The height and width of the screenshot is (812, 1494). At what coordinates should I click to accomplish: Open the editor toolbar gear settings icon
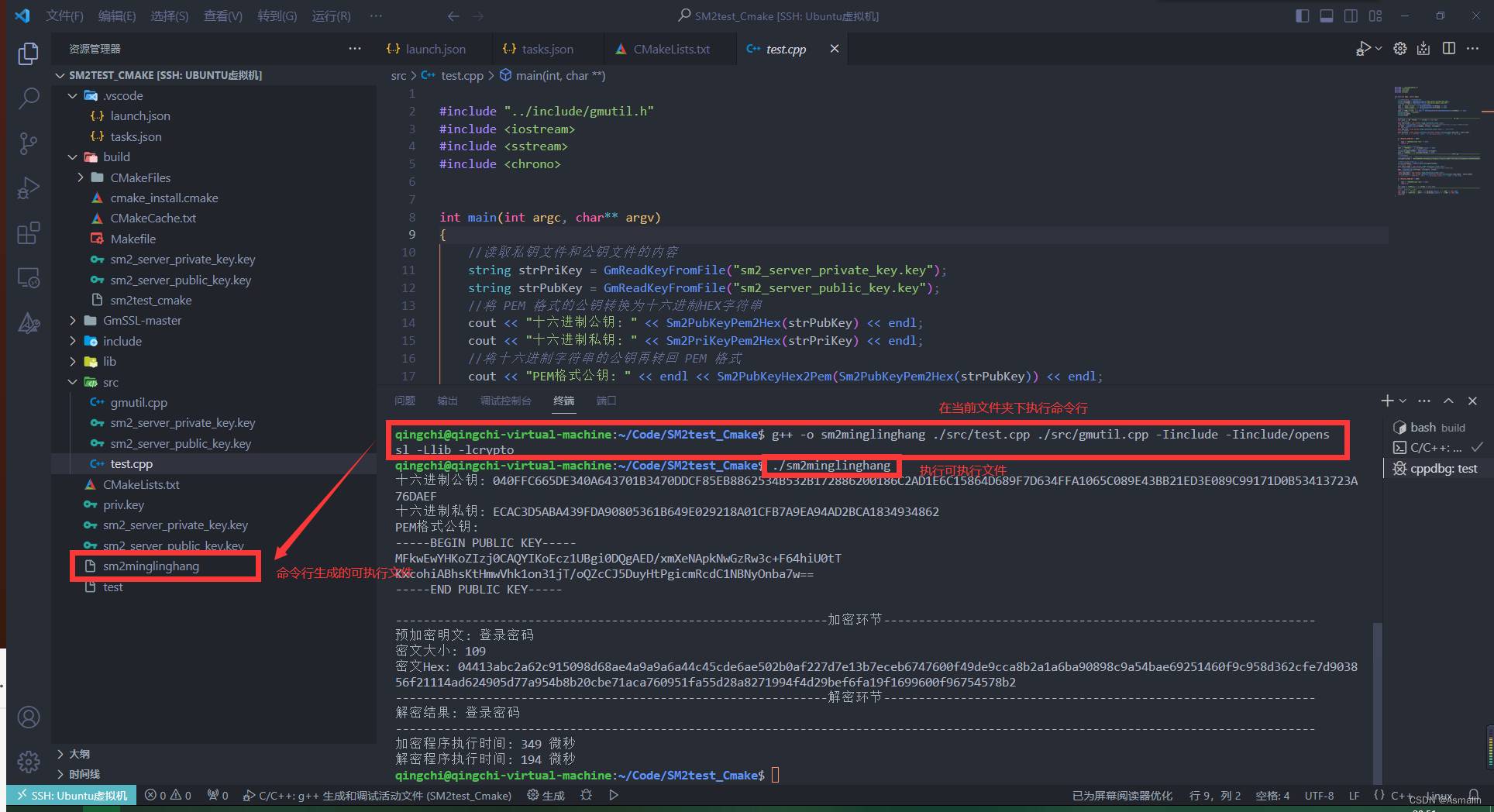[x=1399, y=49]
